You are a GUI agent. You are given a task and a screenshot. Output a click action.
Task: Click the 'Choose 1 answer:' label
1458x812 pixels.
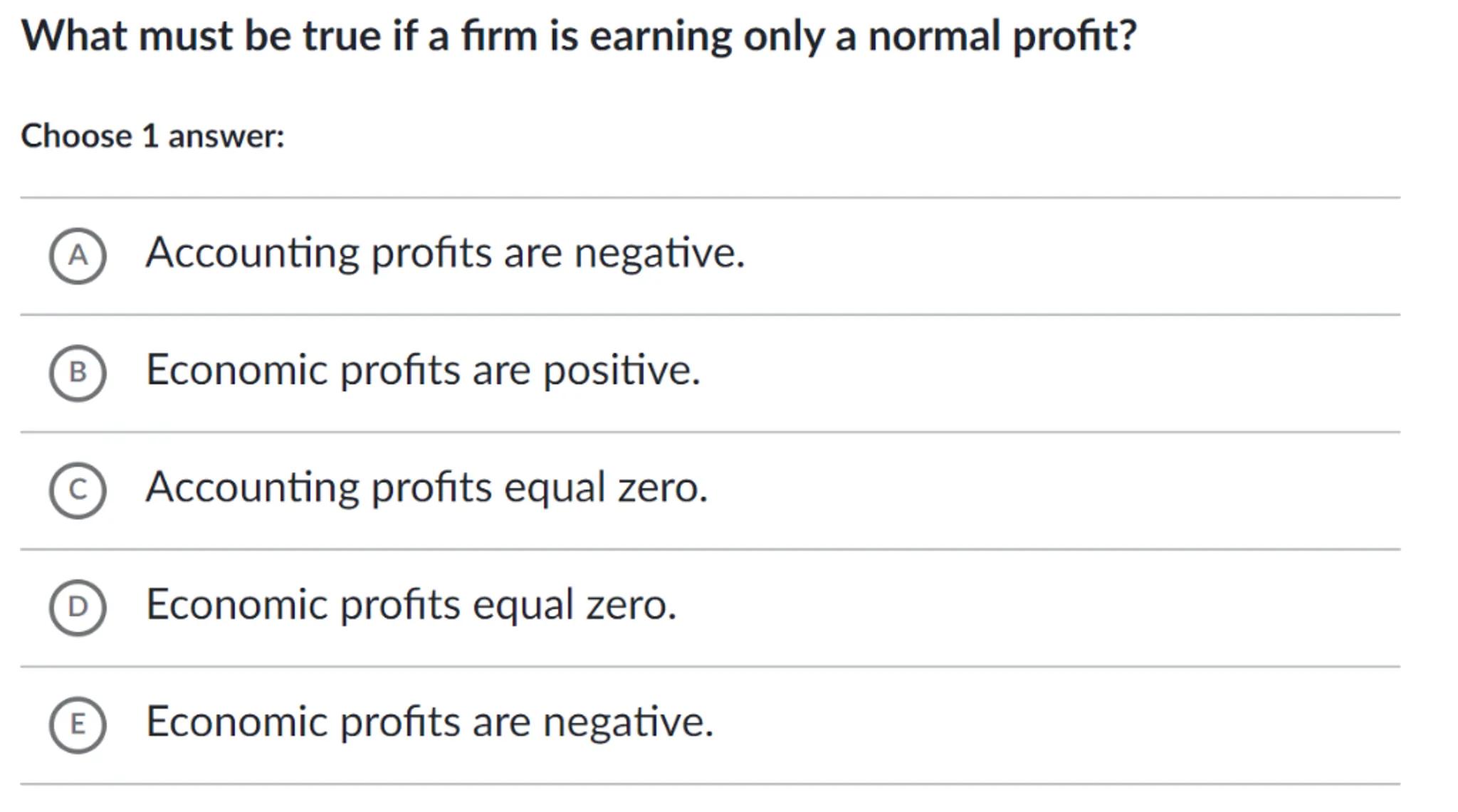[152, 136]
